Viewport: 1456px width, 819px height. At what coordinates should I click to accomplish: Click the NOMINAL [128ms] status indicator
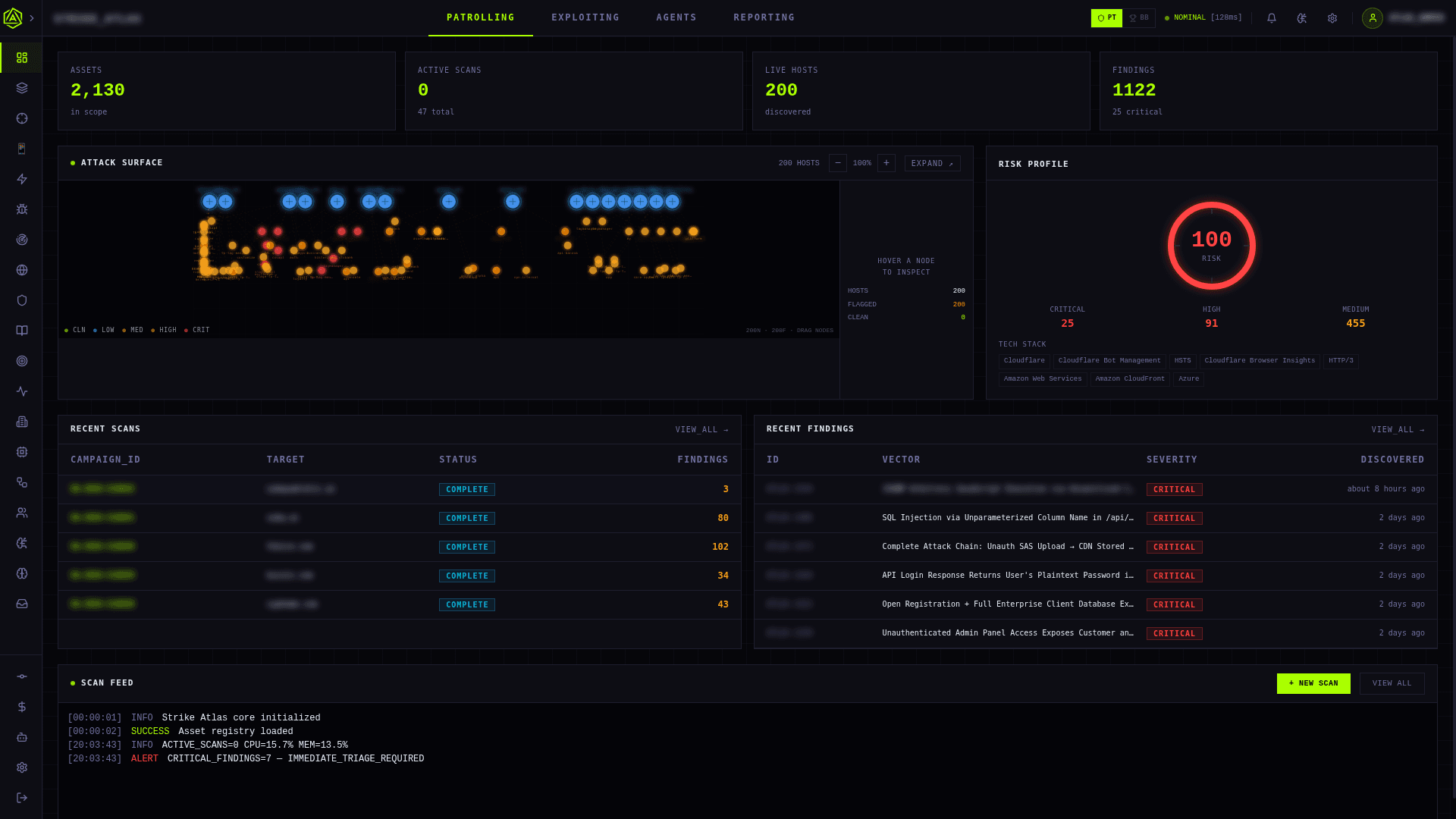pos(1203,17)
